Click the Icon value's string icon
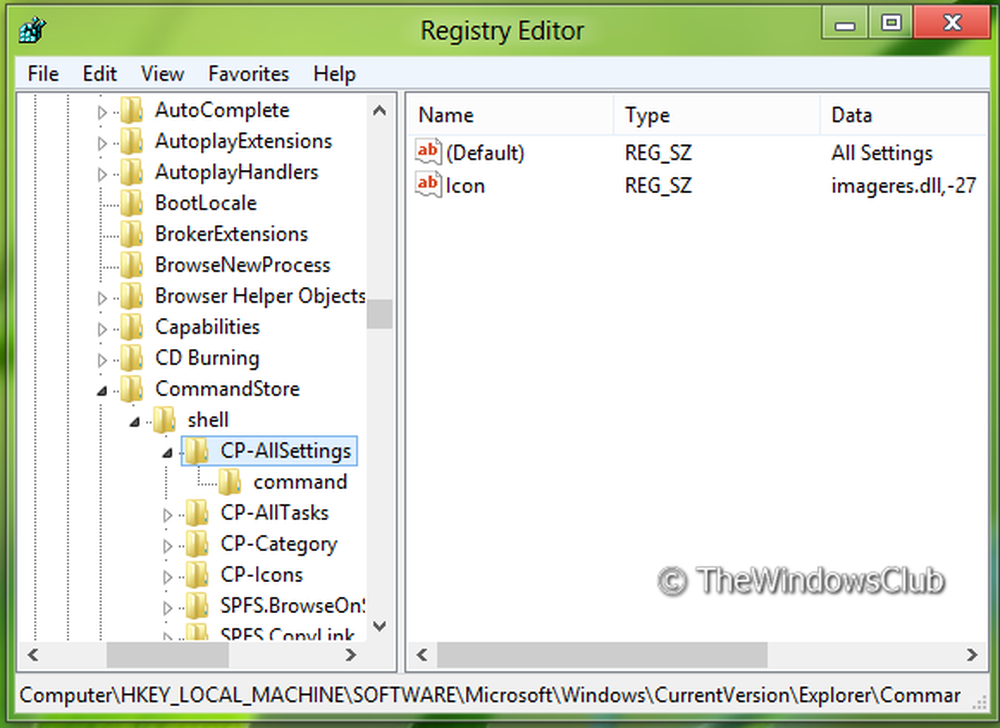The image size is (1000, 728). coord(428,185)
